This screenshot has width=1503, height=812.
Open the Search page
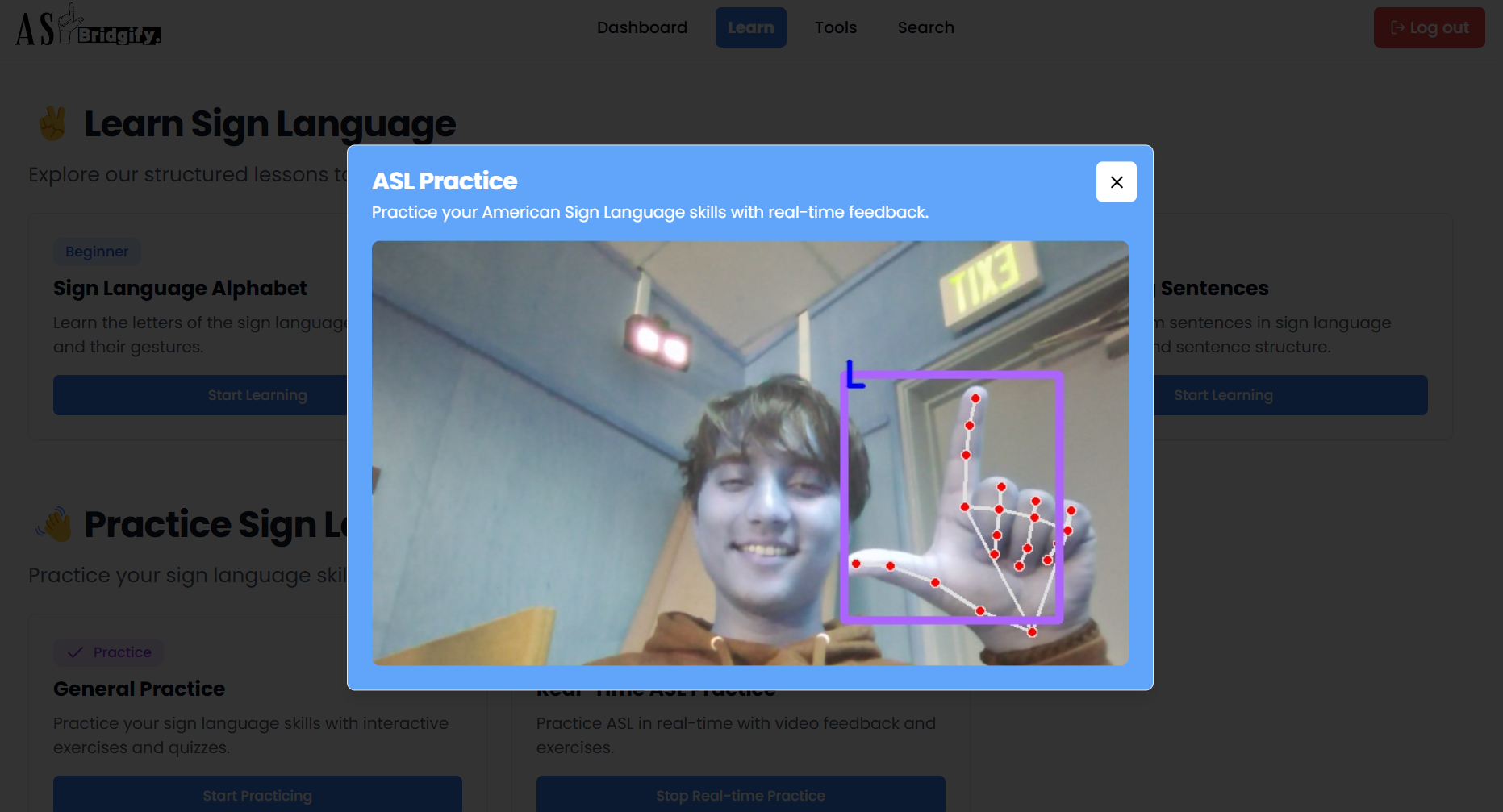(x=925, y=27)
